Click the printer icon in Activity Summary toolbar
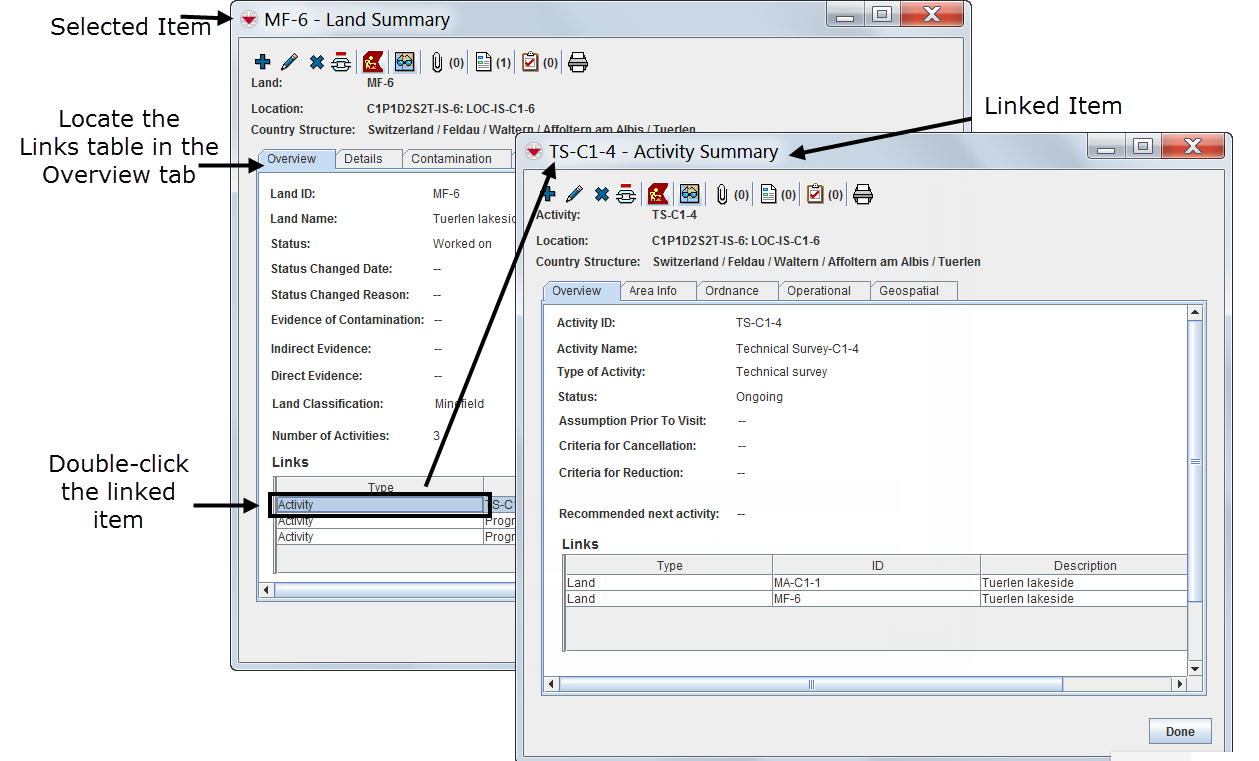 863,194
